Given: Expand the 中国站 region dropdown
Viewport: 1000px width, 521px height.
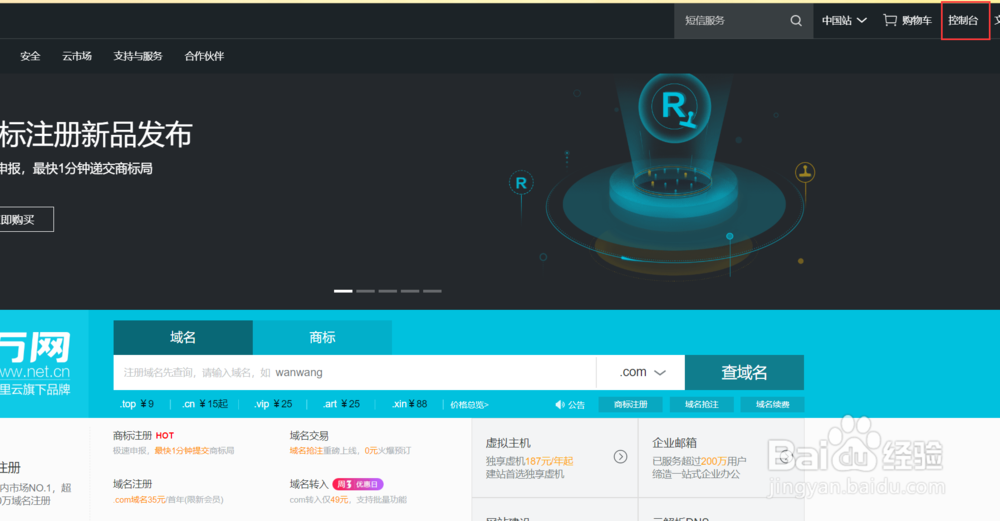Looking at the screenshot, I should click(x=844, y=20).
